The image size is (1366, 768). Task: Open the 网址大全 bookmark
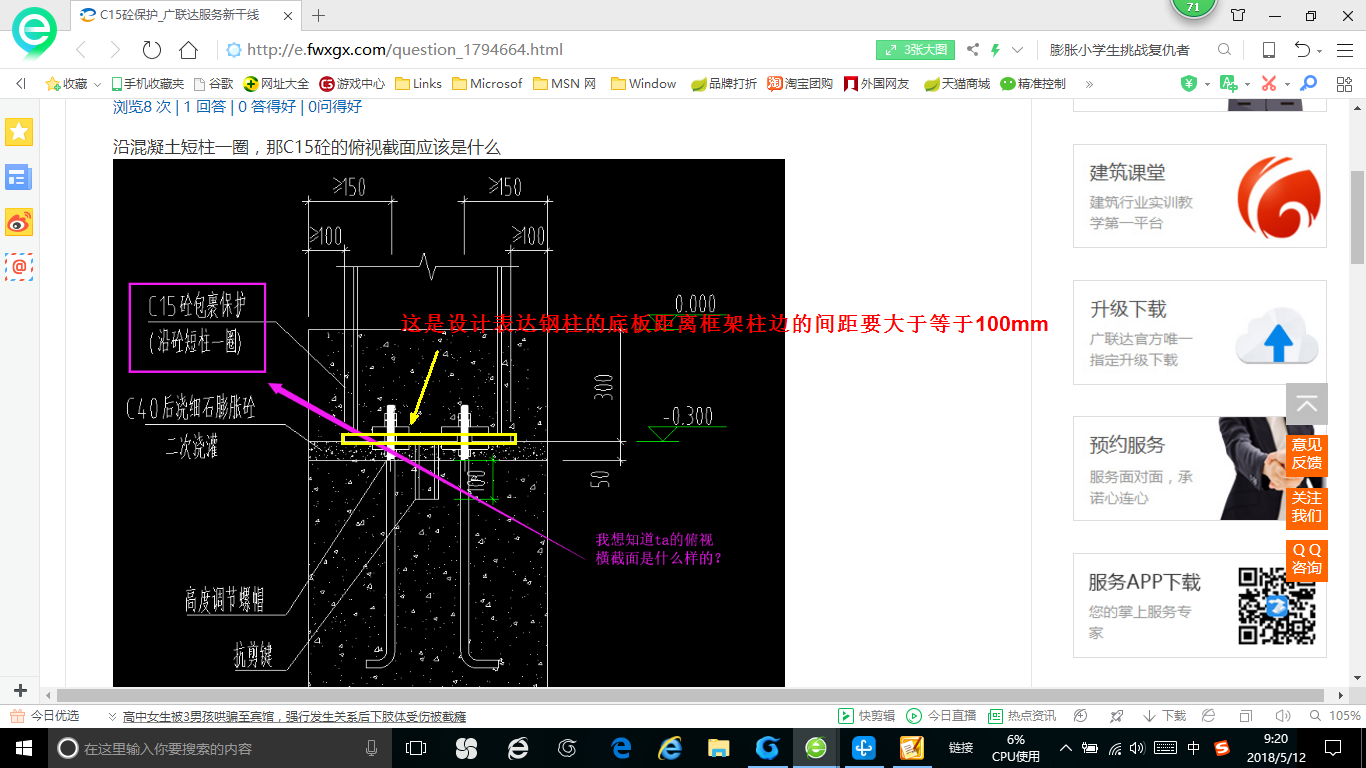coord(277,84)
